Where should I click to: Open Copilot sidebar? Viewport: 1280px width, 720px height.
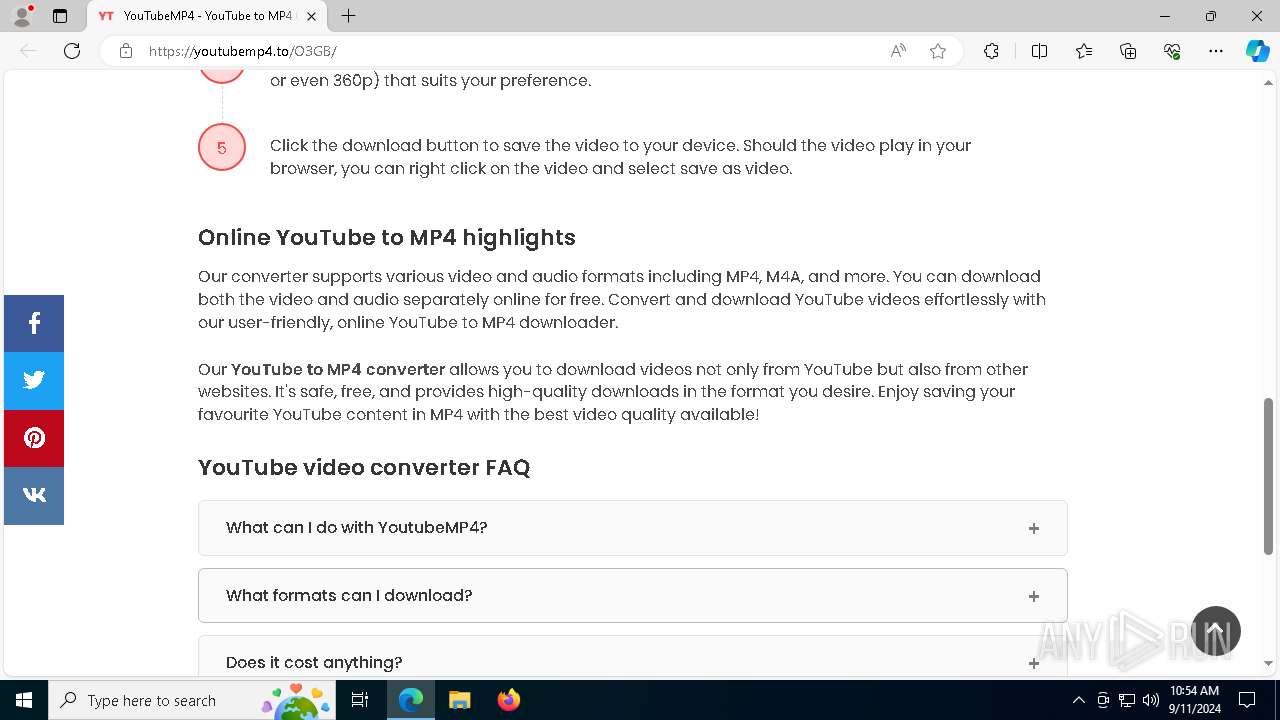click(1257, 51)
